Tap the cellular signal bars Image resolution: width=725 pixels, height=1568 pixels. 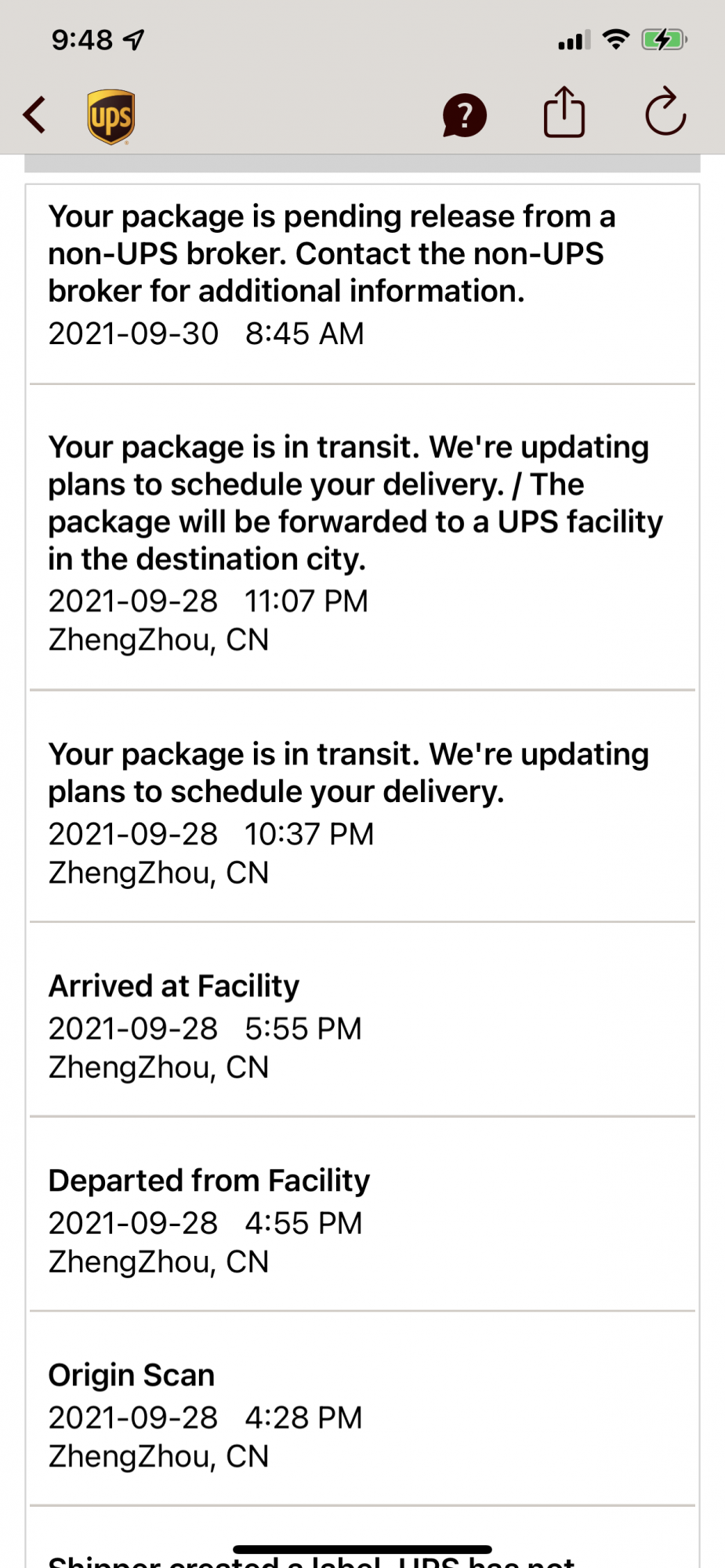(x=574, y=40)
